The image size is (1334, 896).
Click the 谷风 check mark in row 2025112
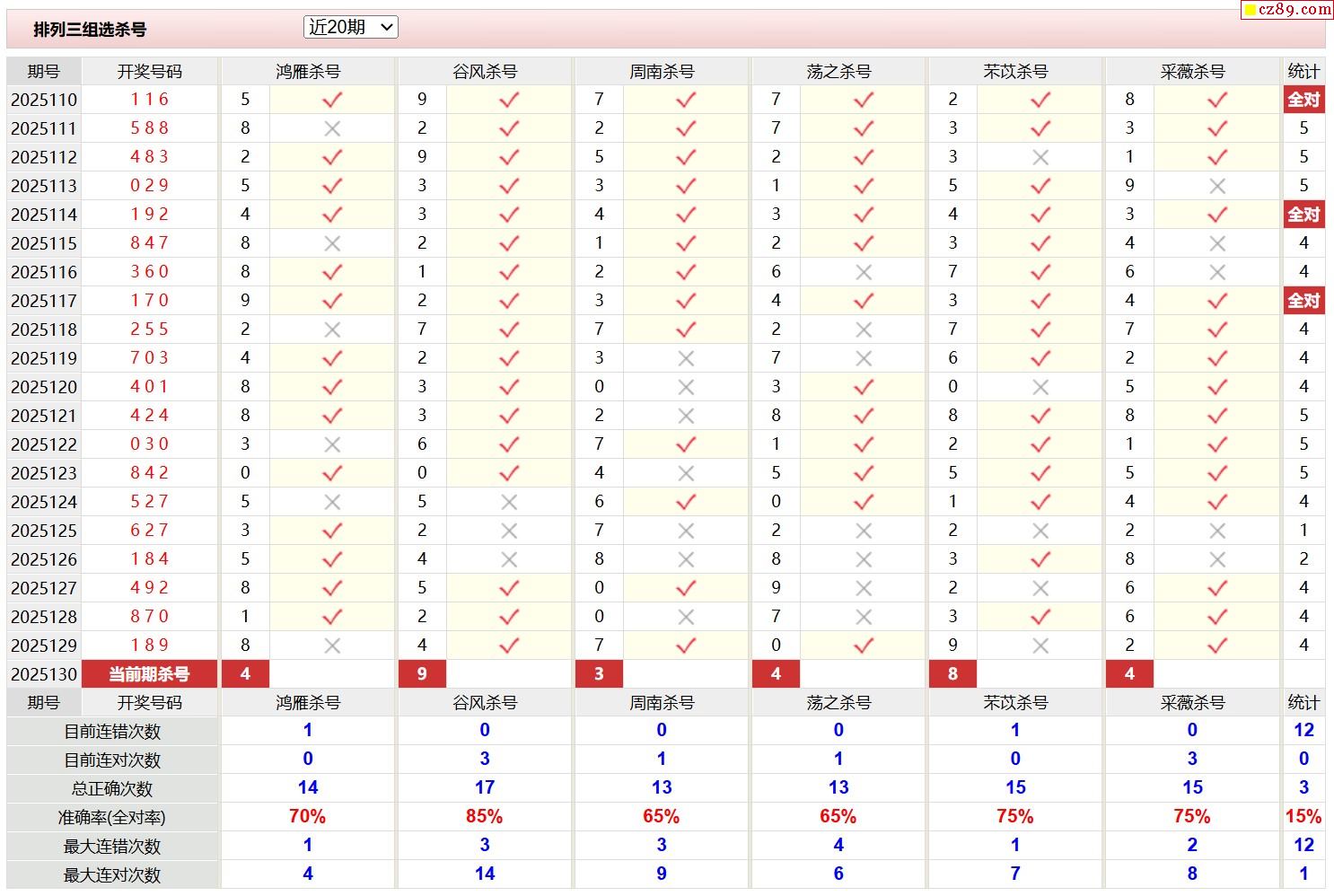point(509,157)
